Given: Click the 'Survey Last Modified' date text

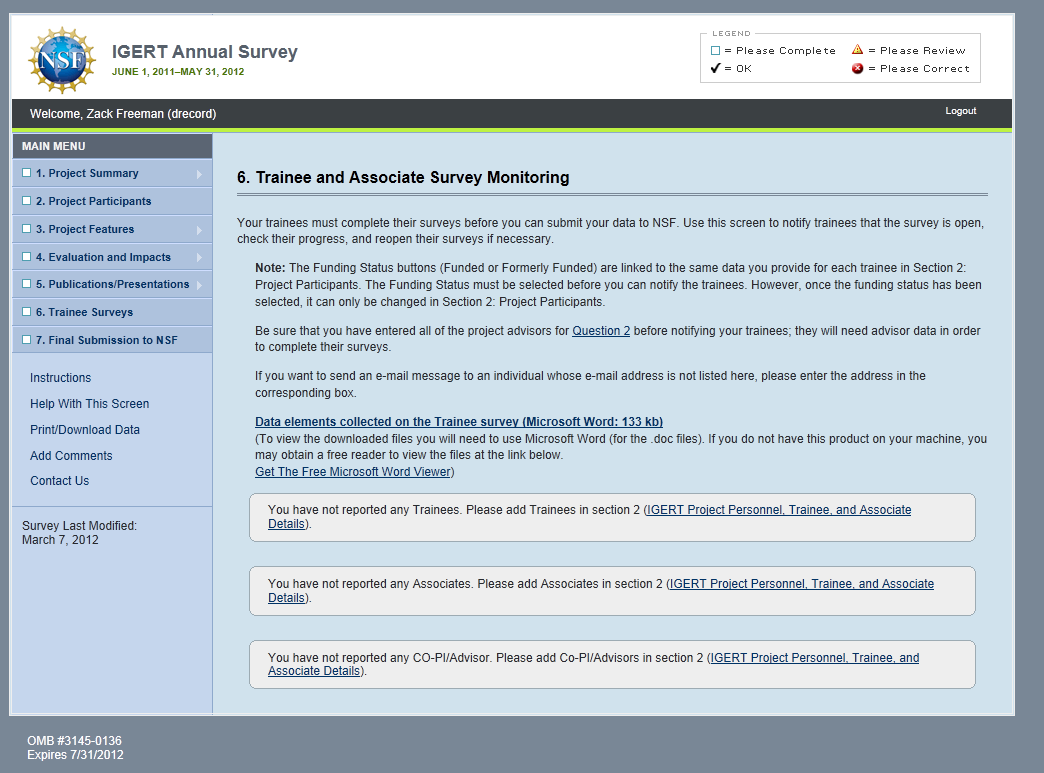Looking at the screenshot, I should [x=79, y=533].
